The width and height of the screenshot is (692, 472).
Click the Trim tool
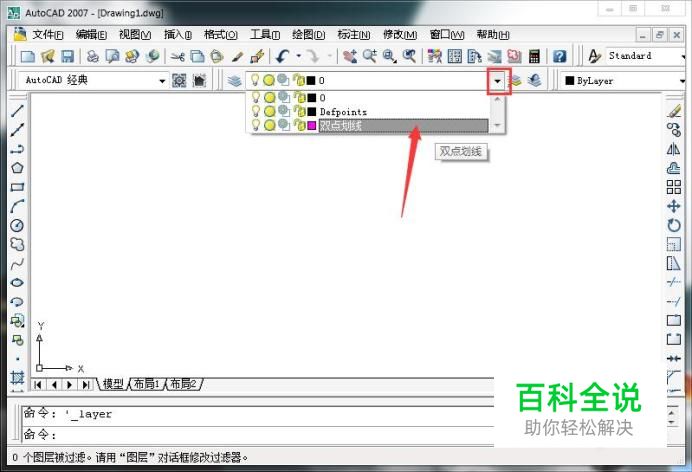point(673,282)
